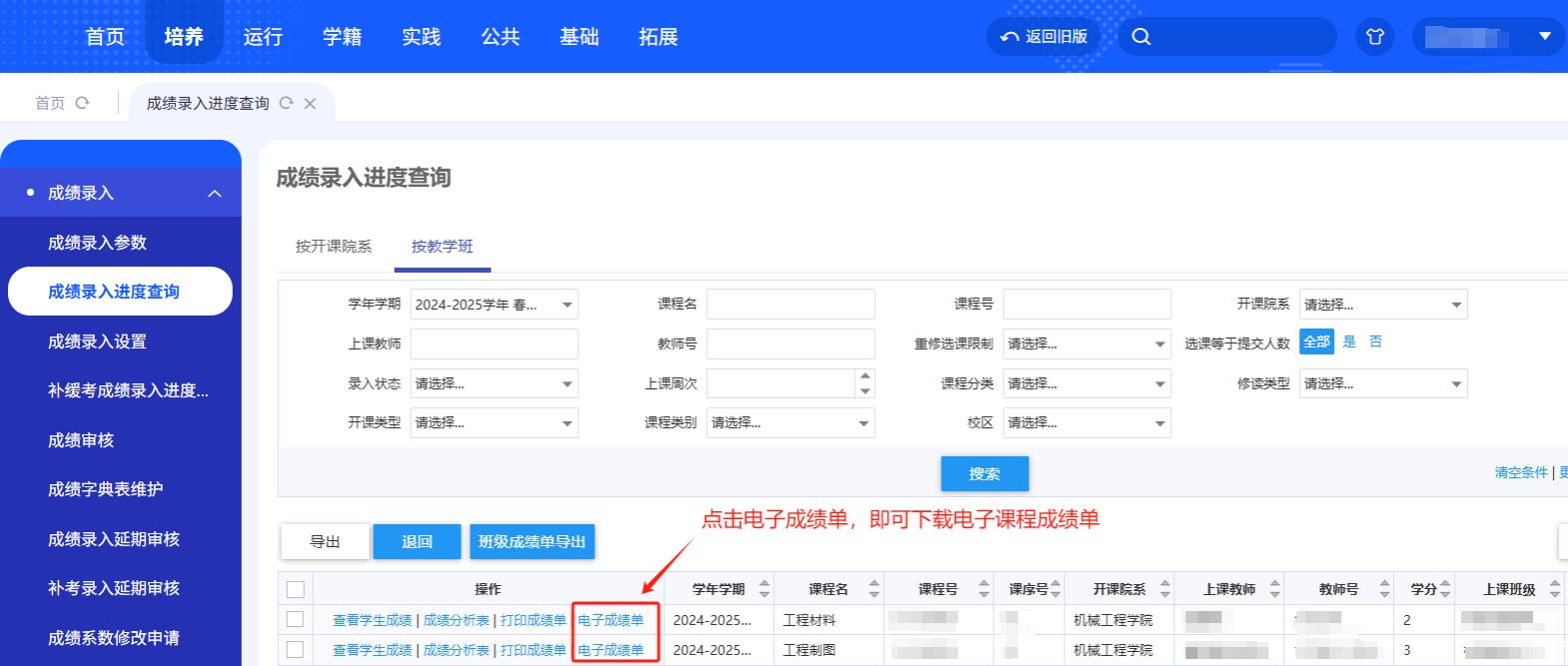Image resolution: width=1568 pixels, height=666 pixels.
Task: Open the 学籍 top menu
Action: (x=342, y=37)
